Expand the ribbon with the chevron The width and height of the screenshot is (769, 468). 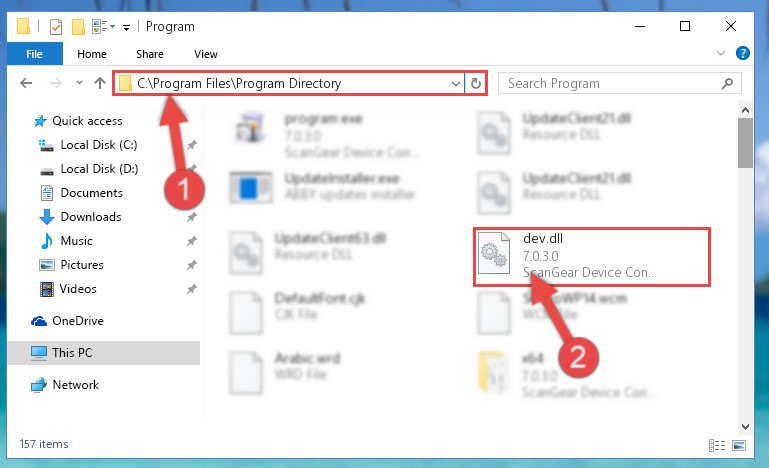(x=720, y=53)
